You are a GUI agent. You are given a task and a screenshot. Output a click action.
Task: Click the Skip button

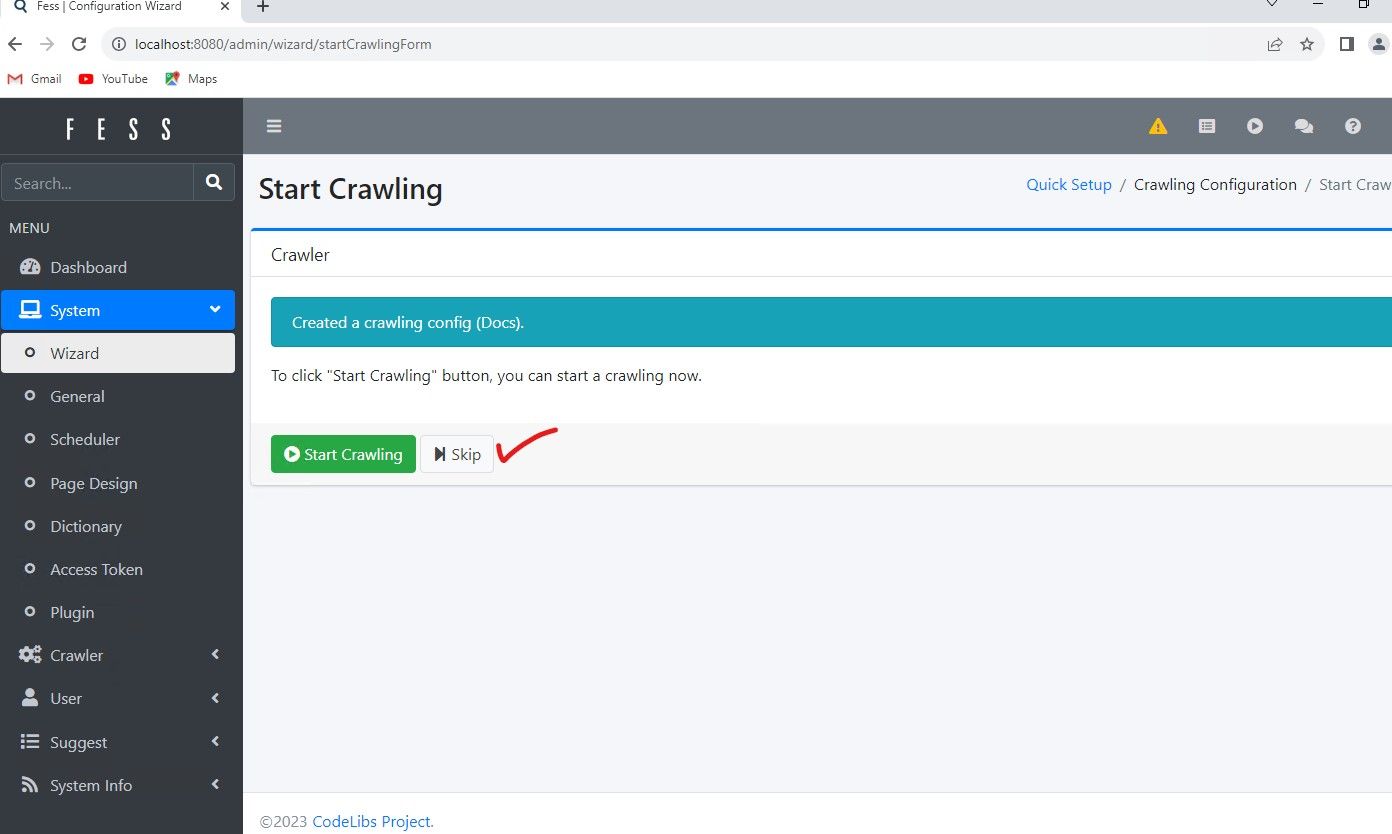pyautogui.click(x=457, y=454)
